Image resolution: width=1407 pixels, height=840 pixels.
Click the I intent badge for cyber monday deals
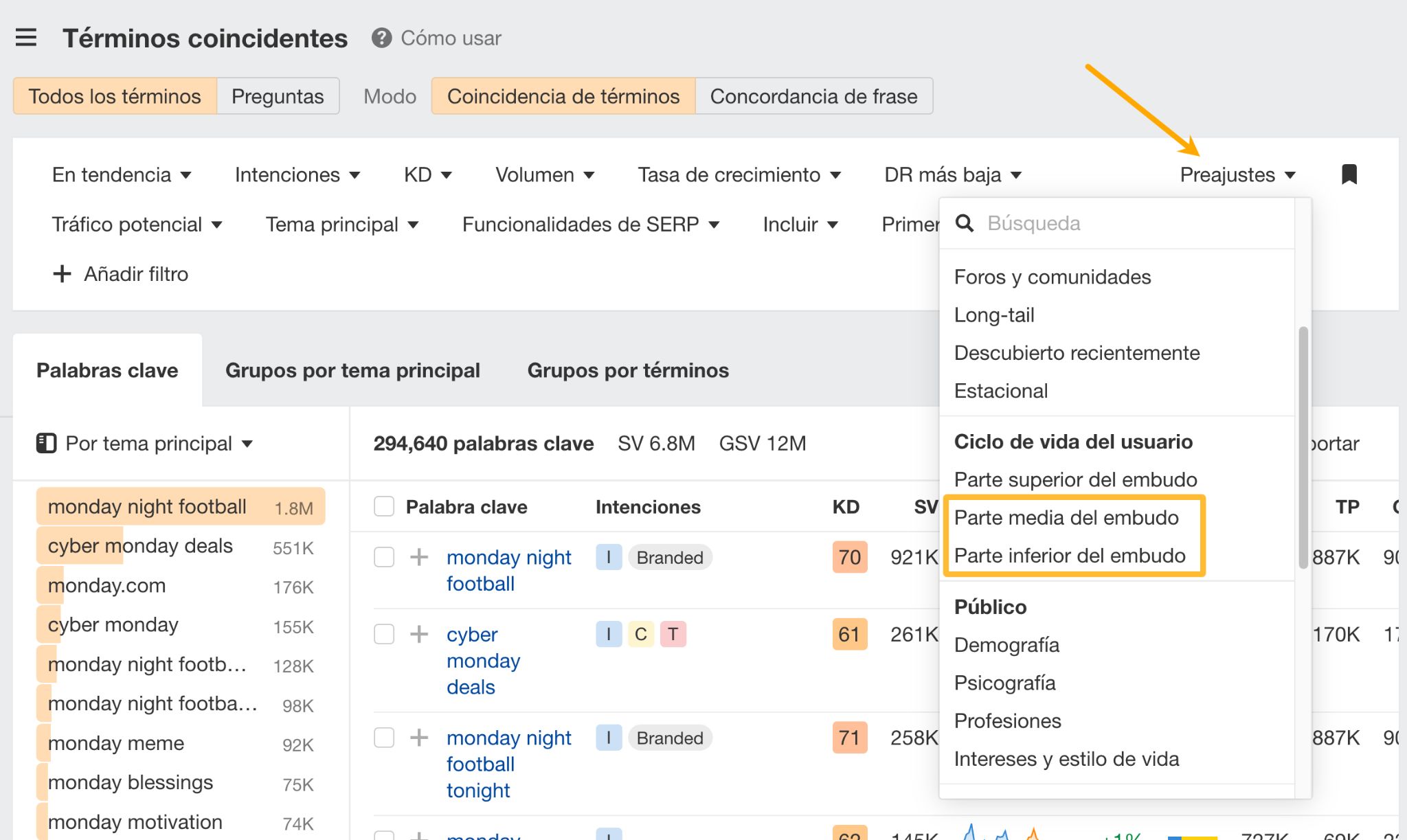point(609,634)
